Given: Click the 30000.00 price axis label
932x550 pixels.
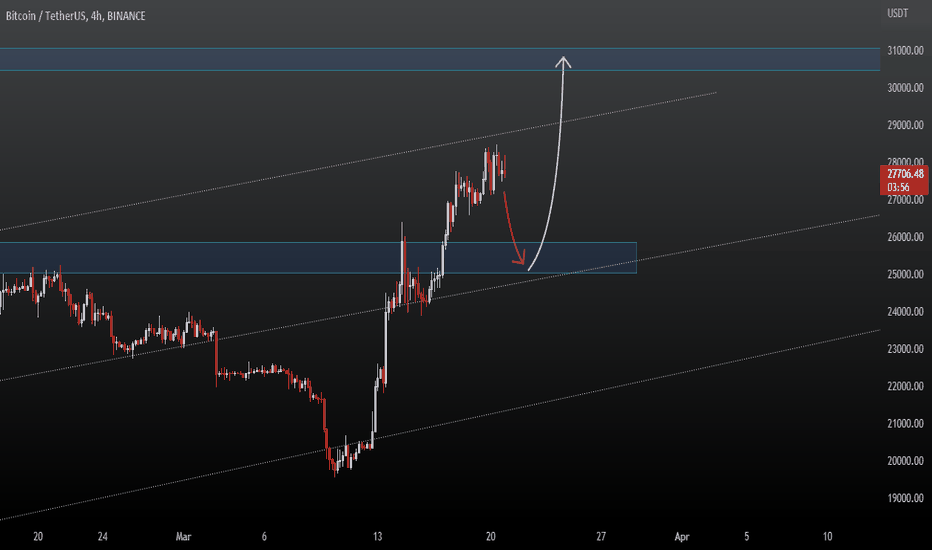Looking at the screenshot, I should point(905,88).
